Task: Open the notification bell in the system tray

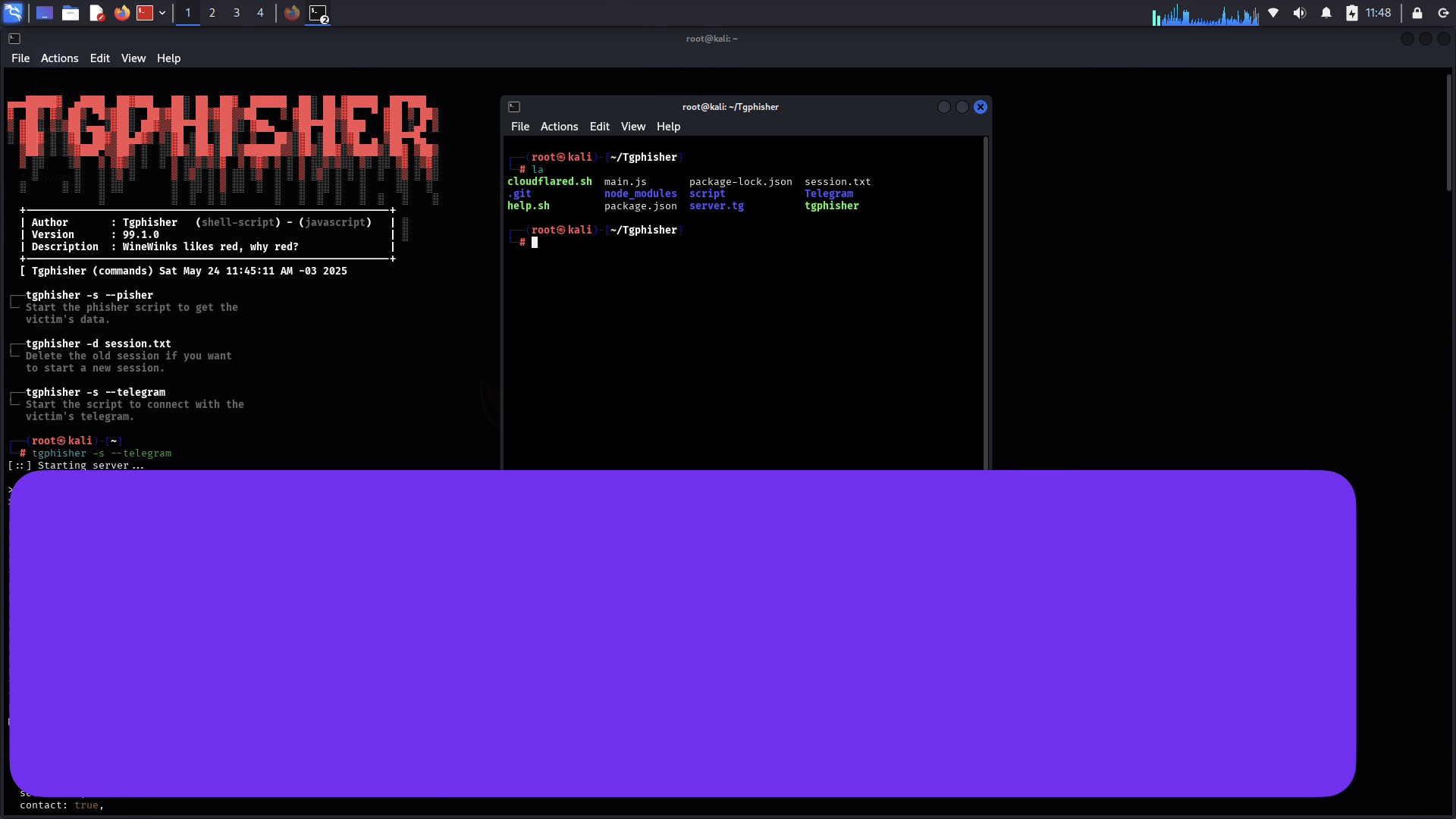Action: [1326, 13]
